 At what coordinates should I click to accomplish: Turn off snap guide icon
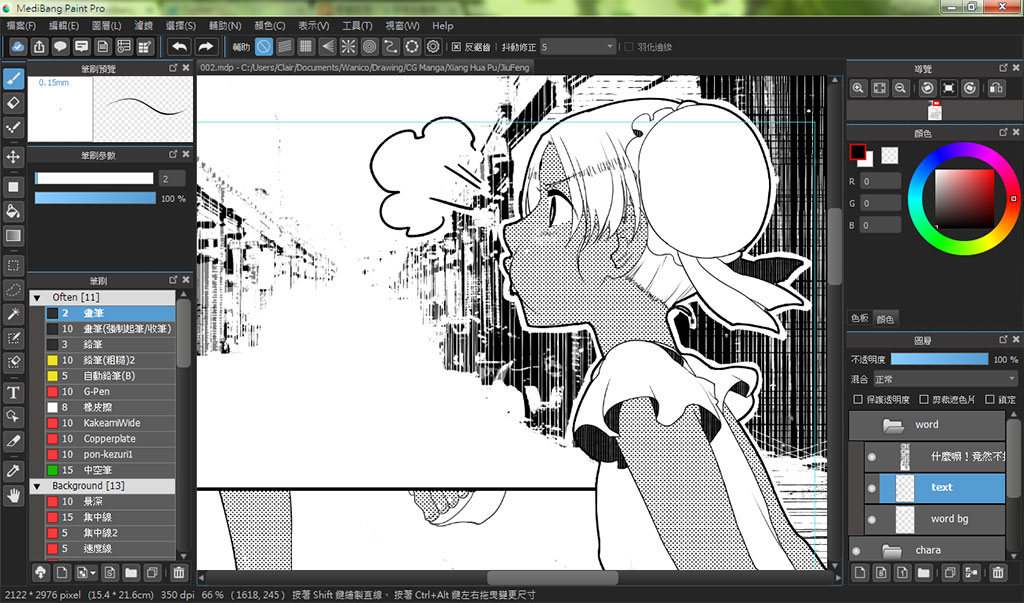[264, 46]
